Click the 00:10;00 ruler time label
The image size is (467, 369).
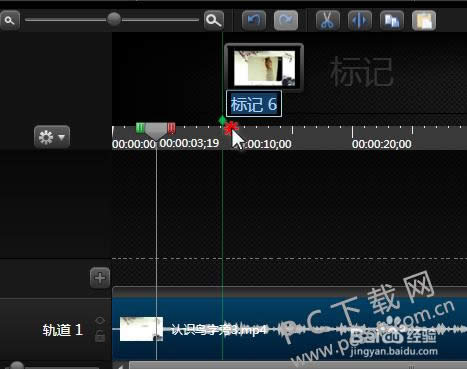tap(268, 144)
